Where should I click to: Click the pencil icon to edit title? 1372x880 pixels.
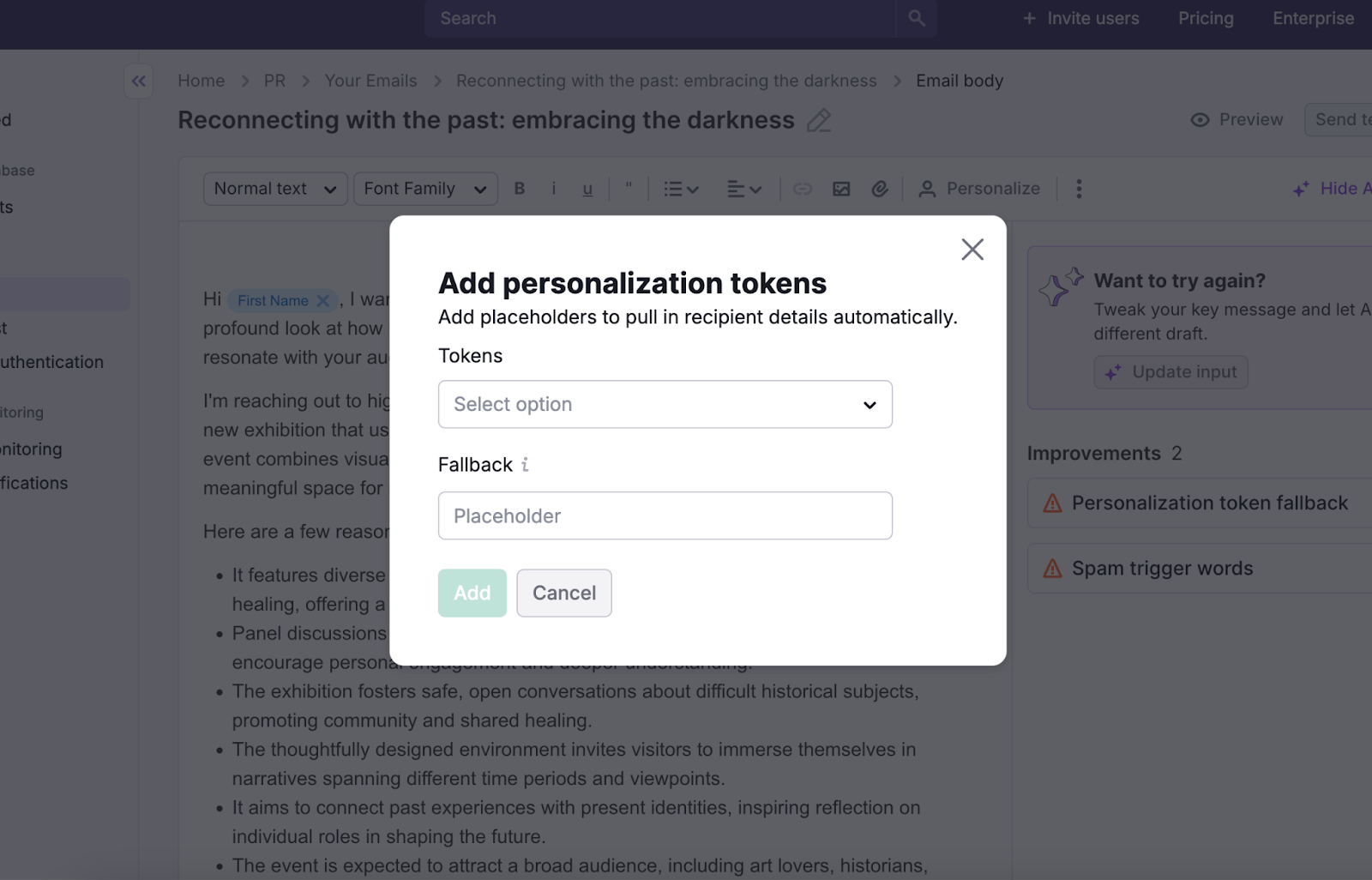click(x=819, y=121)
